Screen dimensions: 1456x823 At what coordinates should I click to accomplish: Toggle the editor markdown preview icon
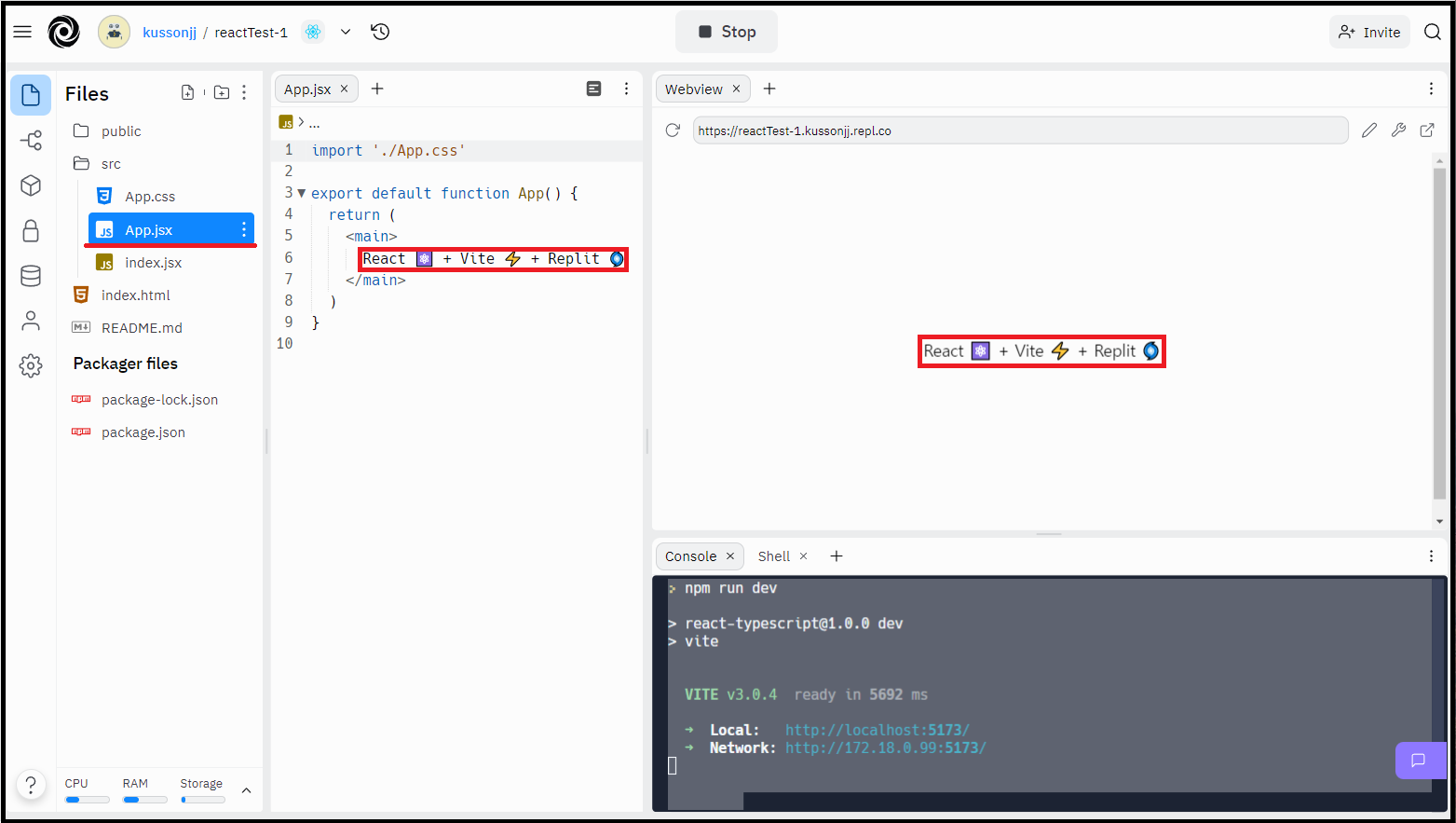[x=593, y=89]
